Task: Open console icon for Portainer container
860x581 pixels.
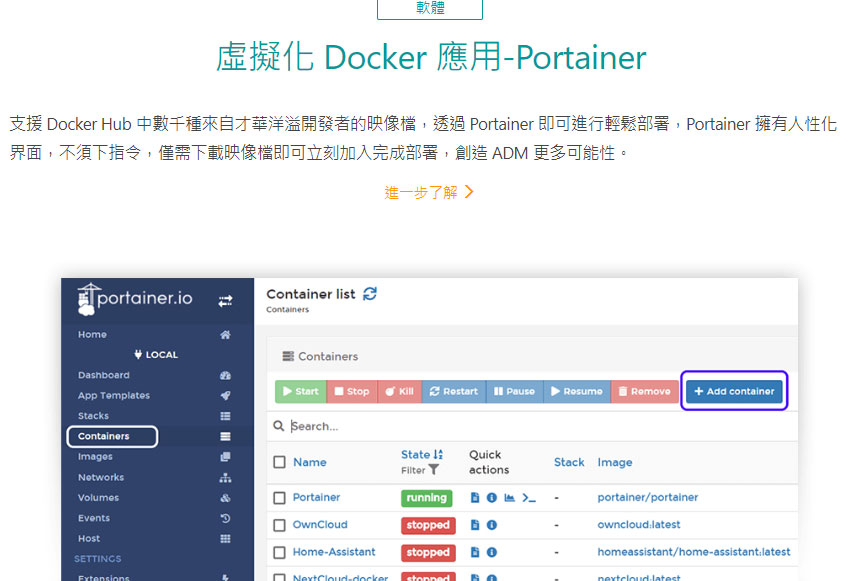Action: (x=529, y=498)
